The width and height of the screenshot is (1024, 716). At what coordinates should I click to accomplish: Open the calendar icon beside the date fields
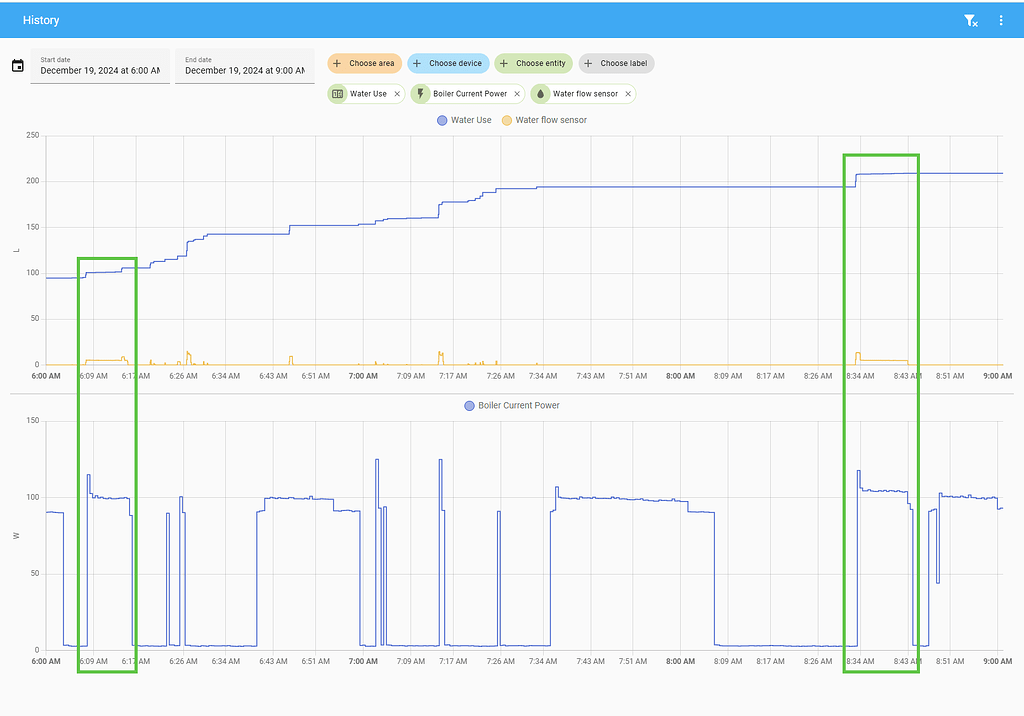click(17, 64)
